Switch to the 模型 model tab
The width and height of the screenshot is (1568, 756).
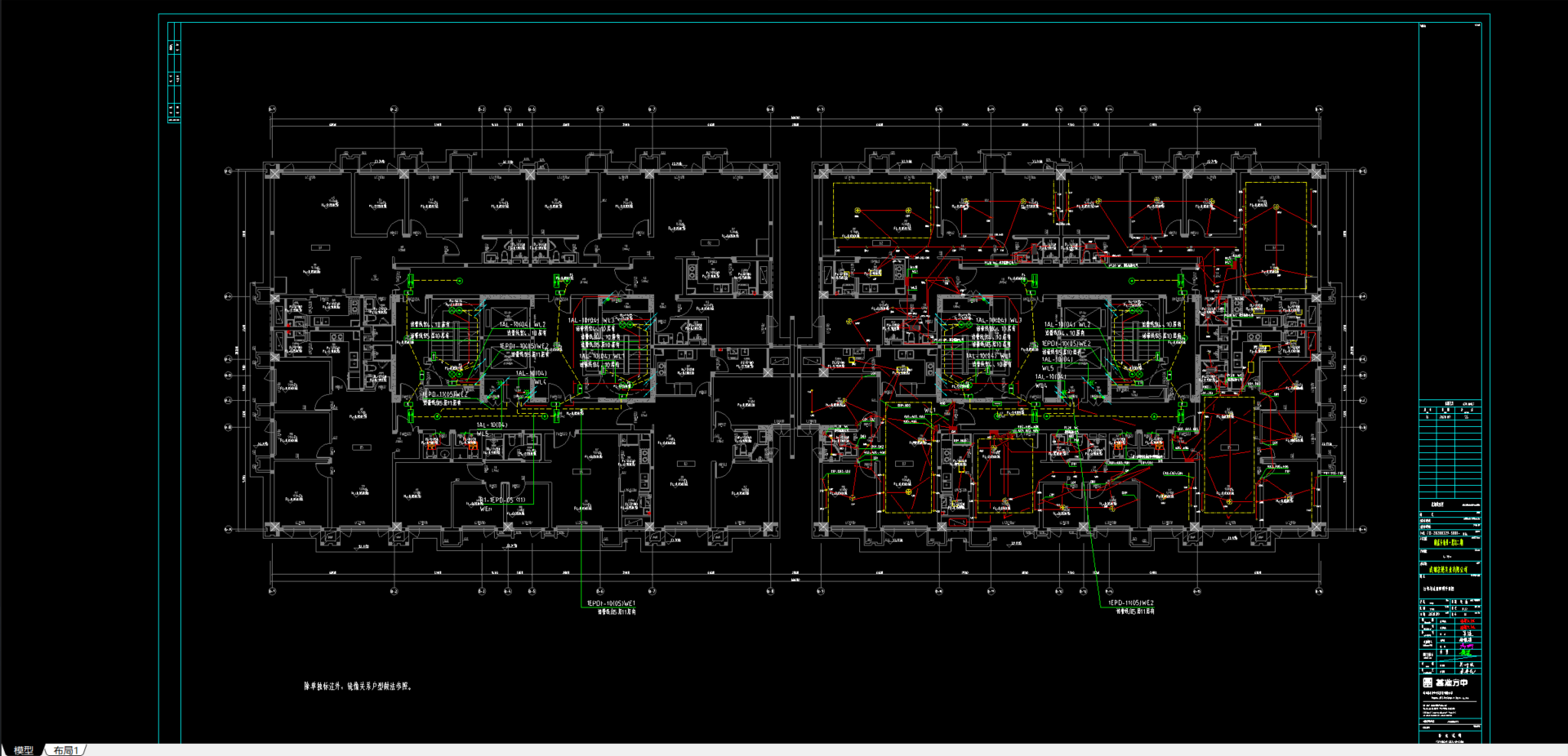click(x=24, y=750)
